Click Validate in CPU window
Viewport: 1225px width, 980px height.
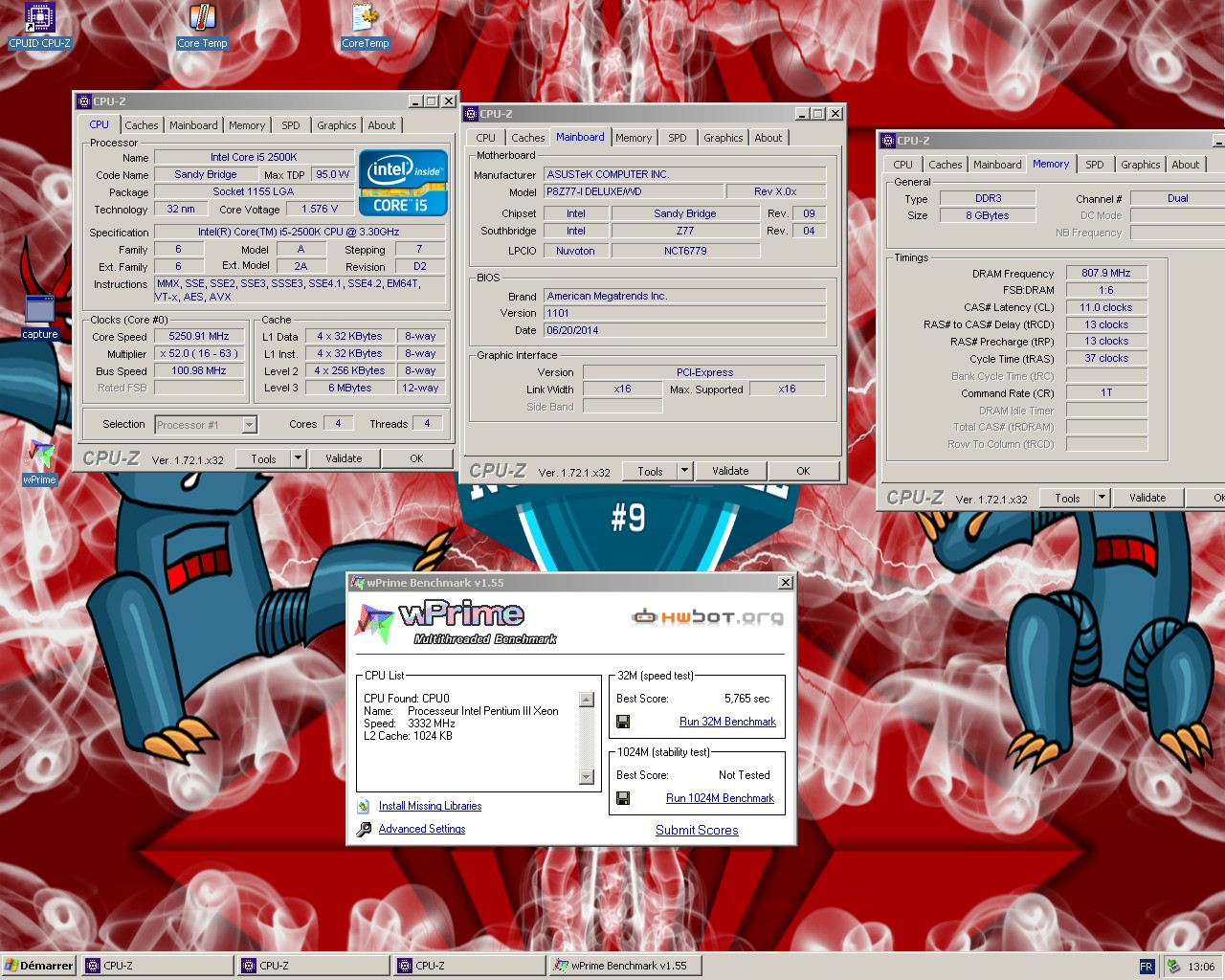(344, 459)
